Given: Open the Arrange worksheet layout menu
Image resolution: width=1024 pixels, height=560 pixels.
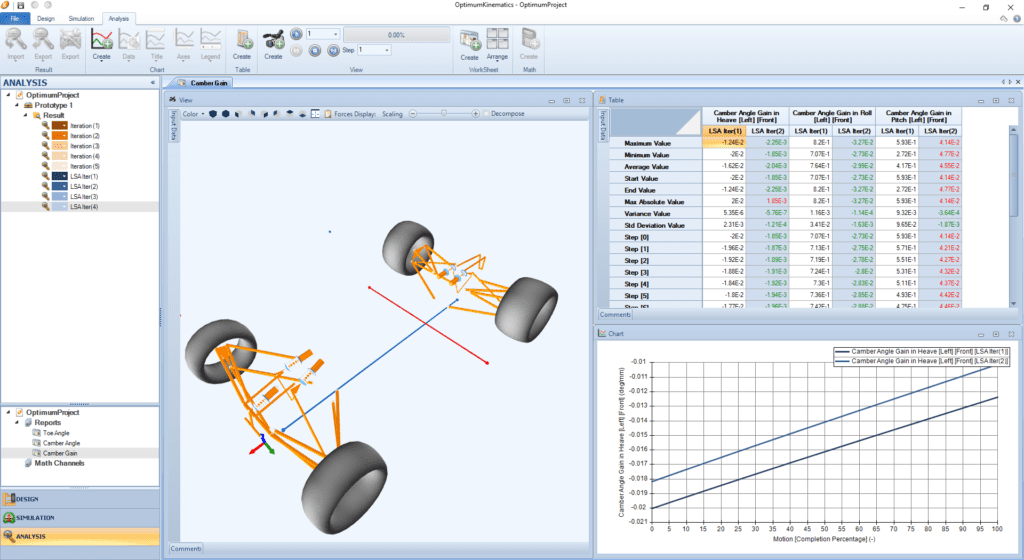Looking at the screenshot, I should click(x=497, y=44).
